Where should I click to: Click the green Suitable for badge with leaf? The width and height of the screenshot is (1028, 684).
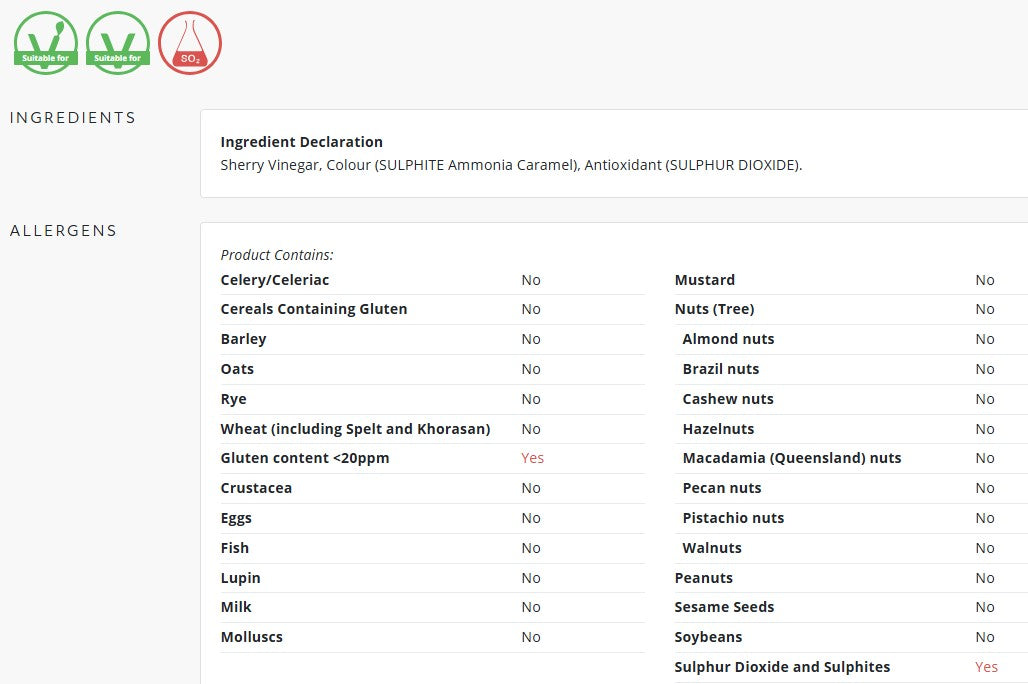[46, 43]
